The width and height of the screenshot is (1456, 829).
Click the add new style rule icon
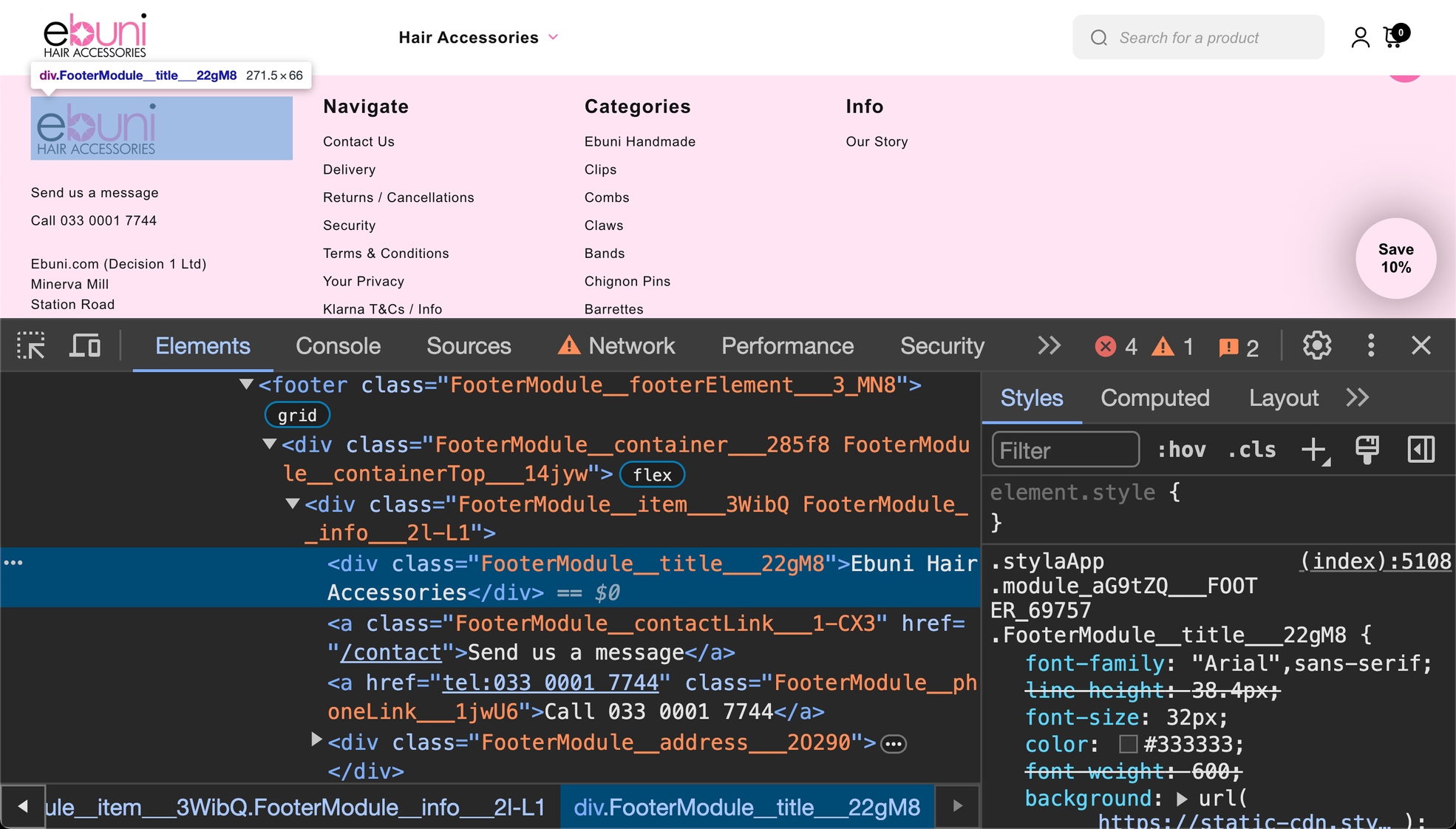click(x=1316, y=451)
